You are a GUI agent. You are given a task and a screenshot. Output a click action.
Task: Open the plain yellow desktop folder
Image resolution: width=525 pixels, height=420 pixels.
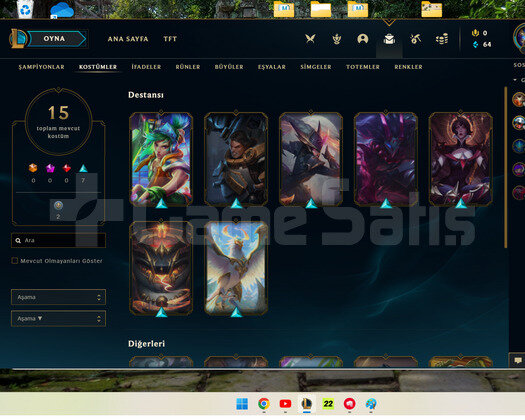point(321,9)
